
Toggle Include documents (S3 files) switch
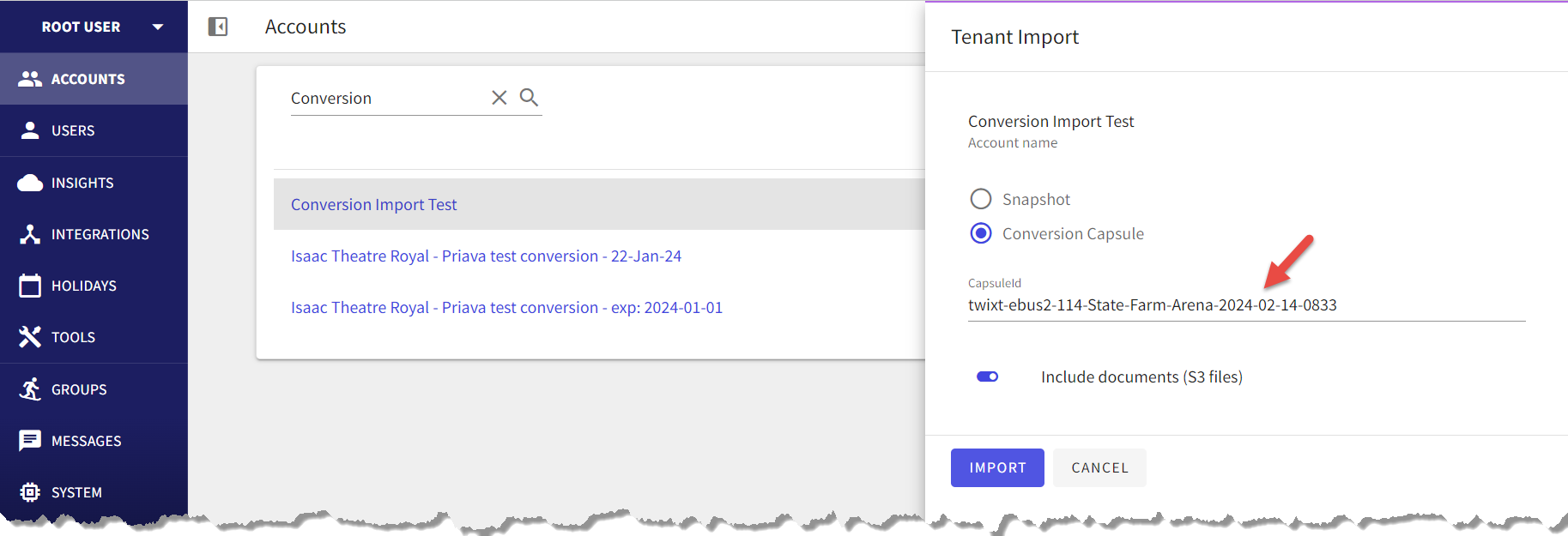(987, 376)
